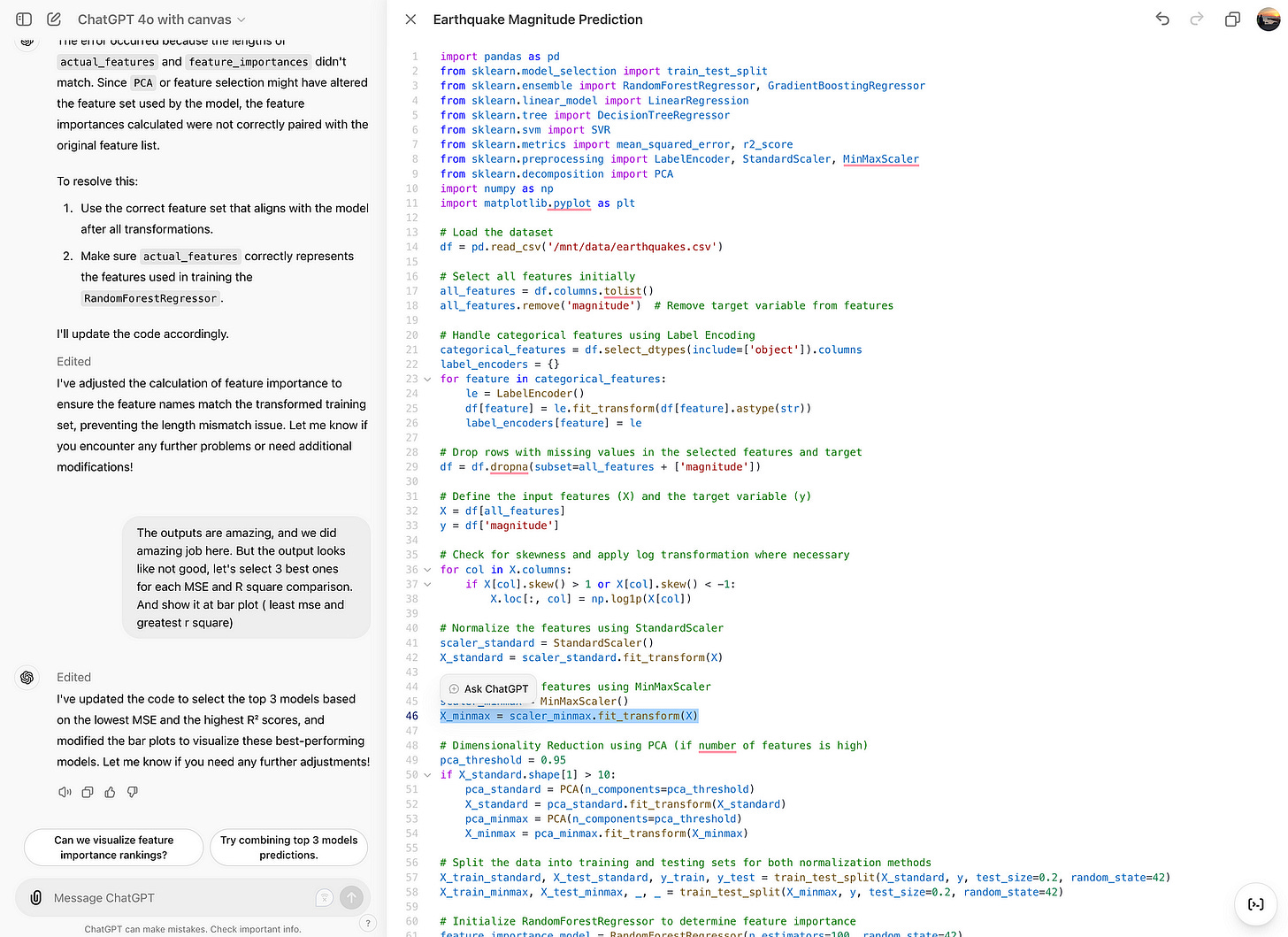
Task: Click the 'ChatGPT can make mistakes' disclaimer text
Action: pyautogui.click(x=193, y=929)
